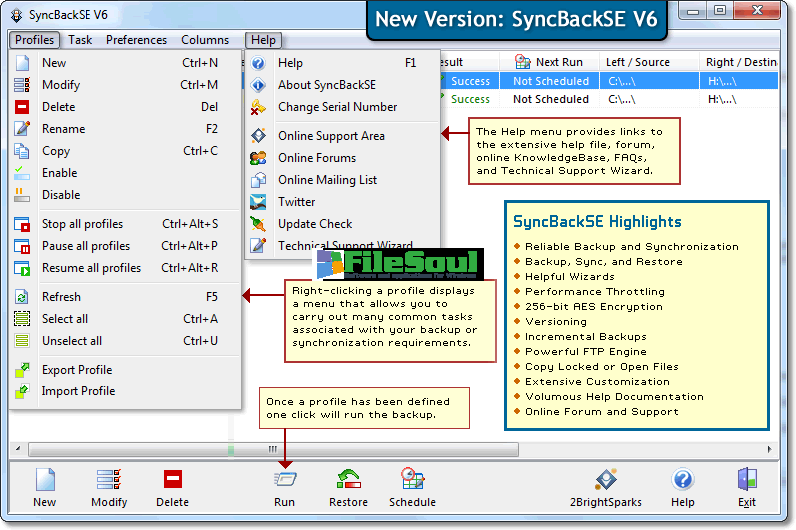The height and width of the screenshot is (530, 796).
Task: Click the Exit toolbar button
Action: pyautogui.click(x=747, y=486)
